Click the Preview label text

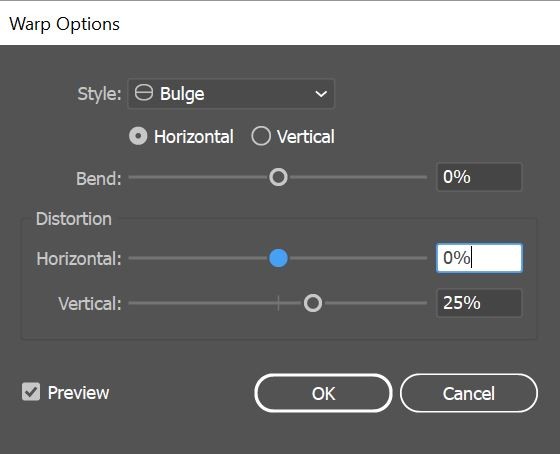pyautogui.click(x=78, y=393)
